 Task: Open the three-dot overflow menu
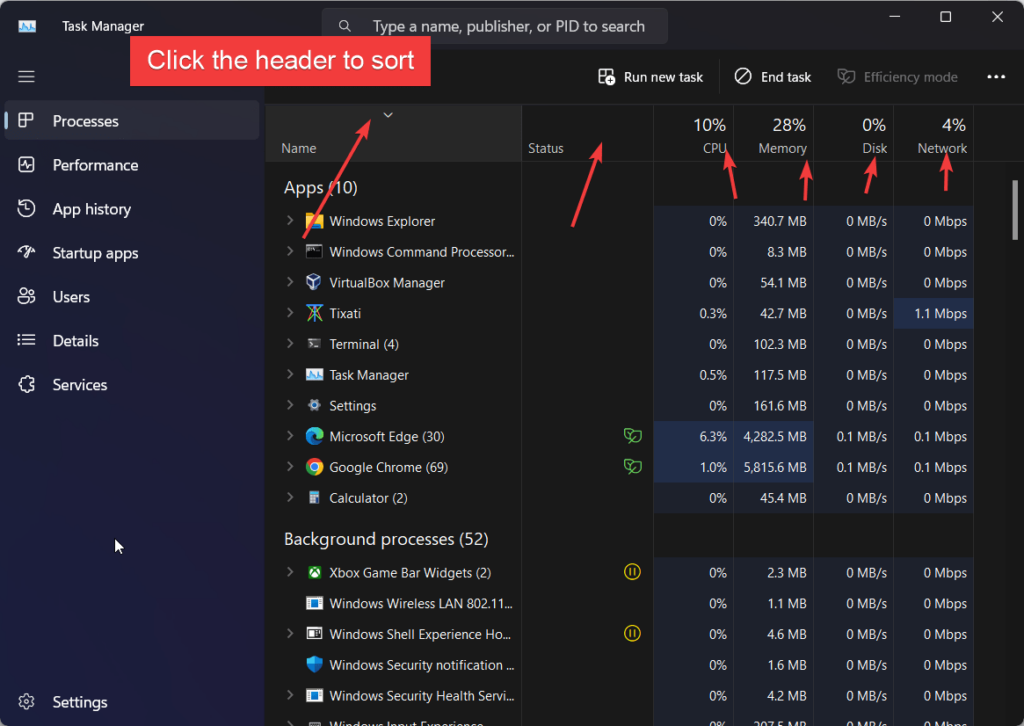(x=997, y=76)
